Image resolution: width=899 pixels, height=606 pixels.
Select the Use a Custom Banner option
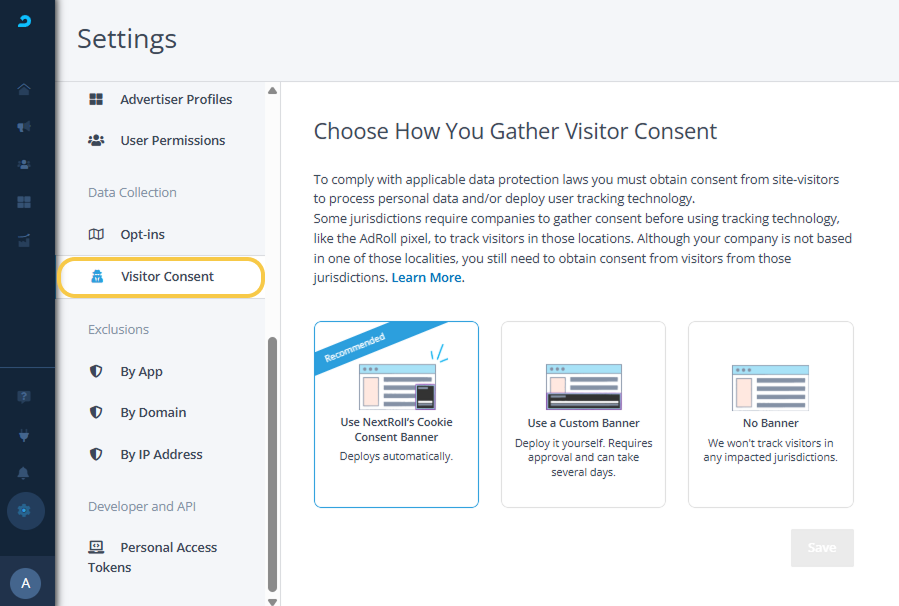click(x=583, y=414)
